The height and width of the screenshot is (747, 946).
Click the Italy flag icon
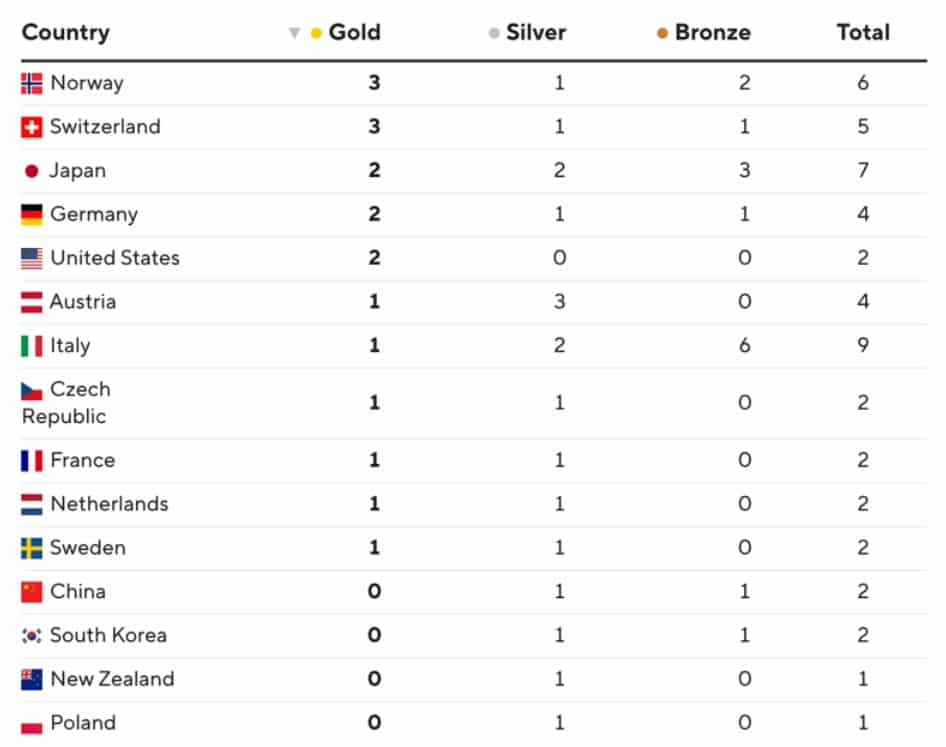tap(32, 346)
